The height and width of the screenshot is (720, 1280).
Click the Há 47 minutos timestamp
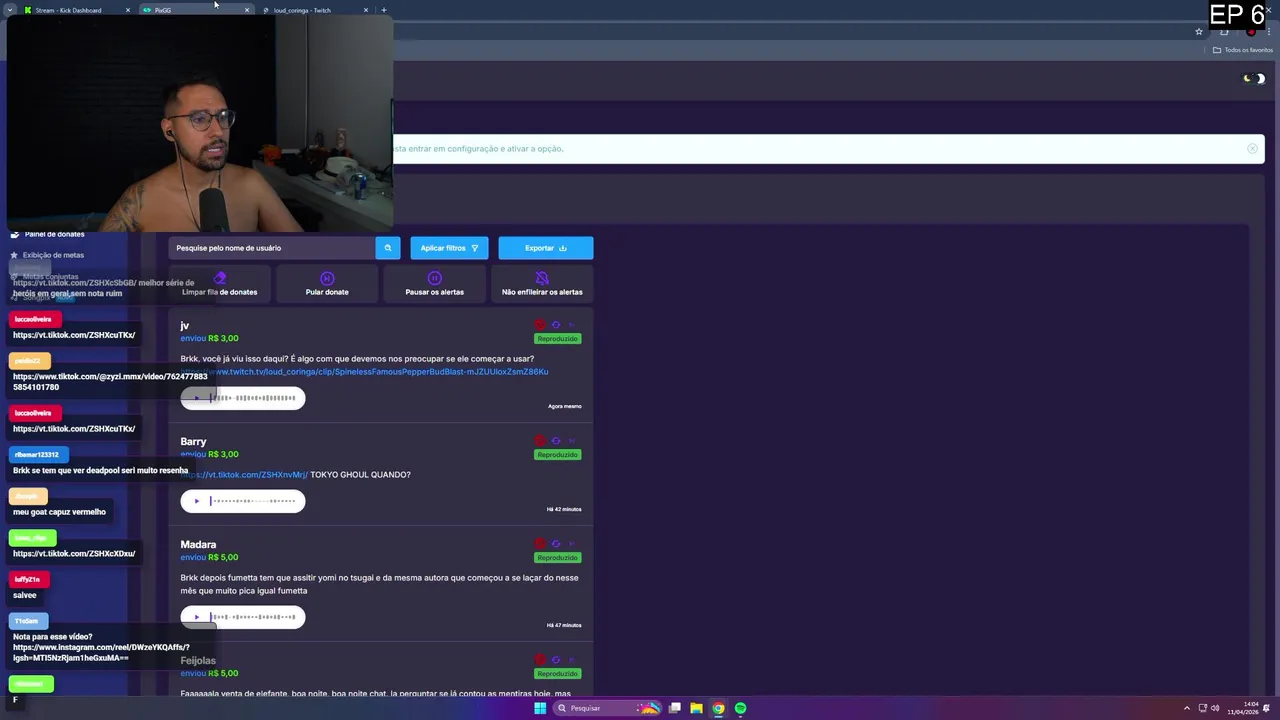[564, 625]
